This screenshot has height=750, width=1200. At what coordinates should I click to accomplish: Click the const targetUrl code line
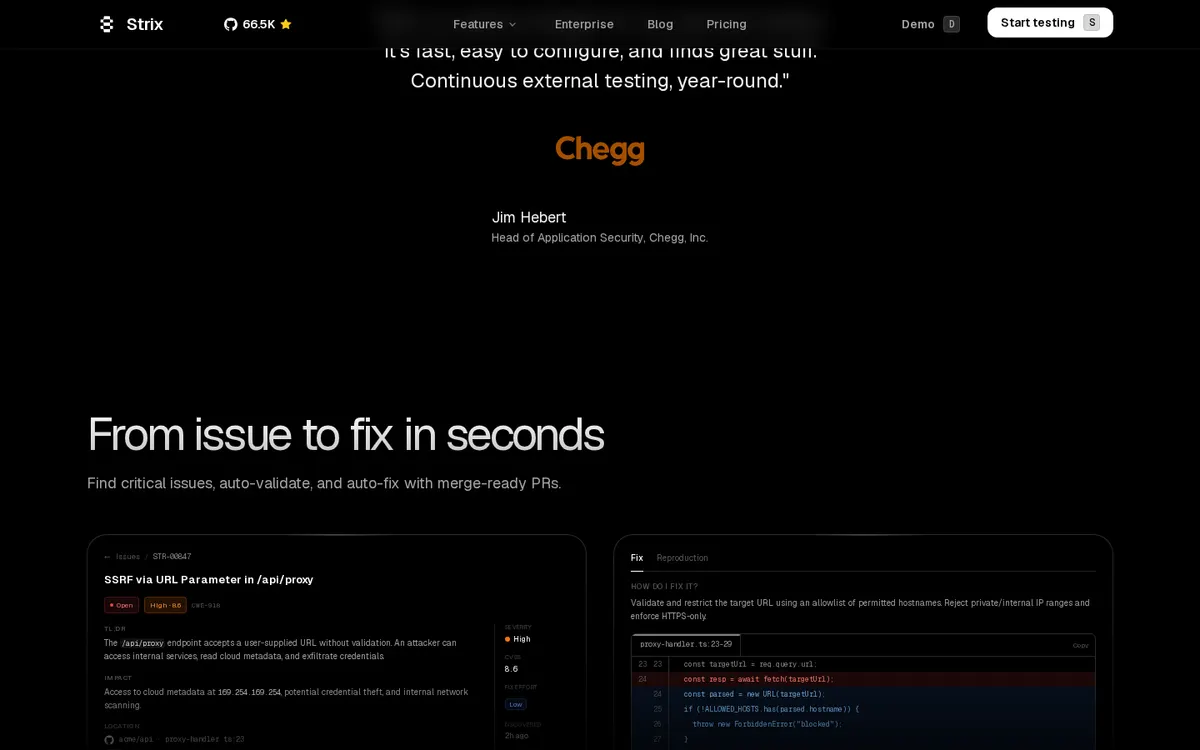750,664
